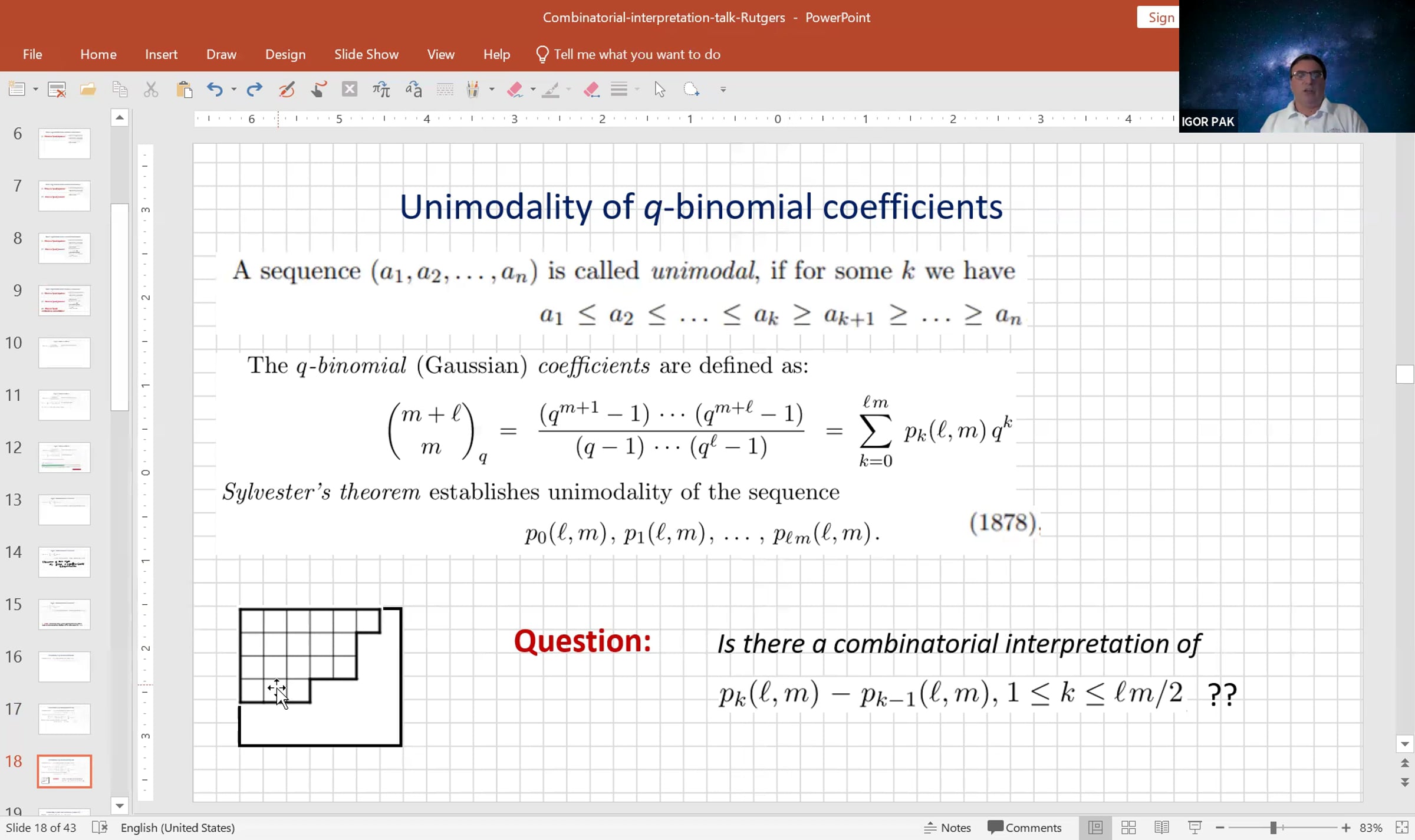1415x840 pixels.
Task: Click the Paste clipboard icon
Action: click(184, 90)
